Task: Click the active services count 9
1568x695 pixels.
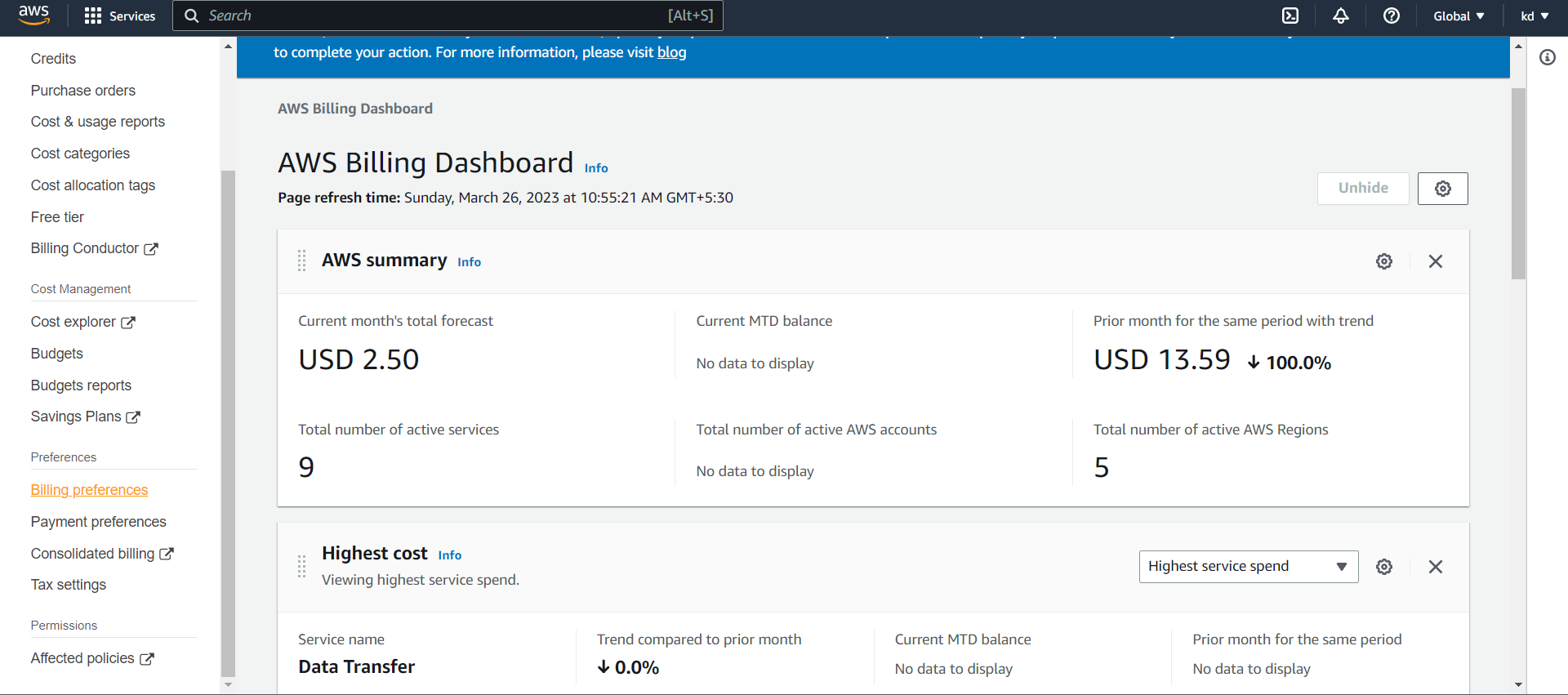Action: pyautogui.click(x=306, y=468)
